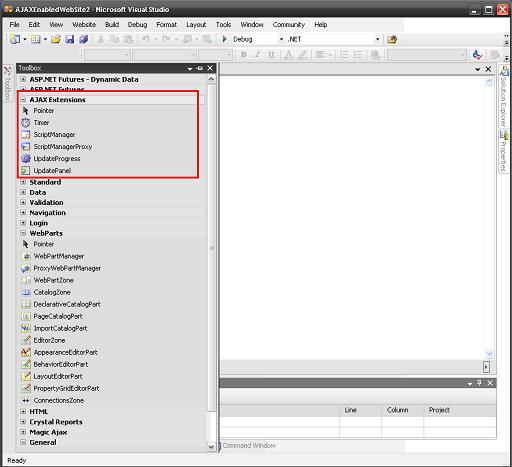Viewport: 512px width, 467px height.
Task: Sort by the Line column header
Action: point(360,410)
